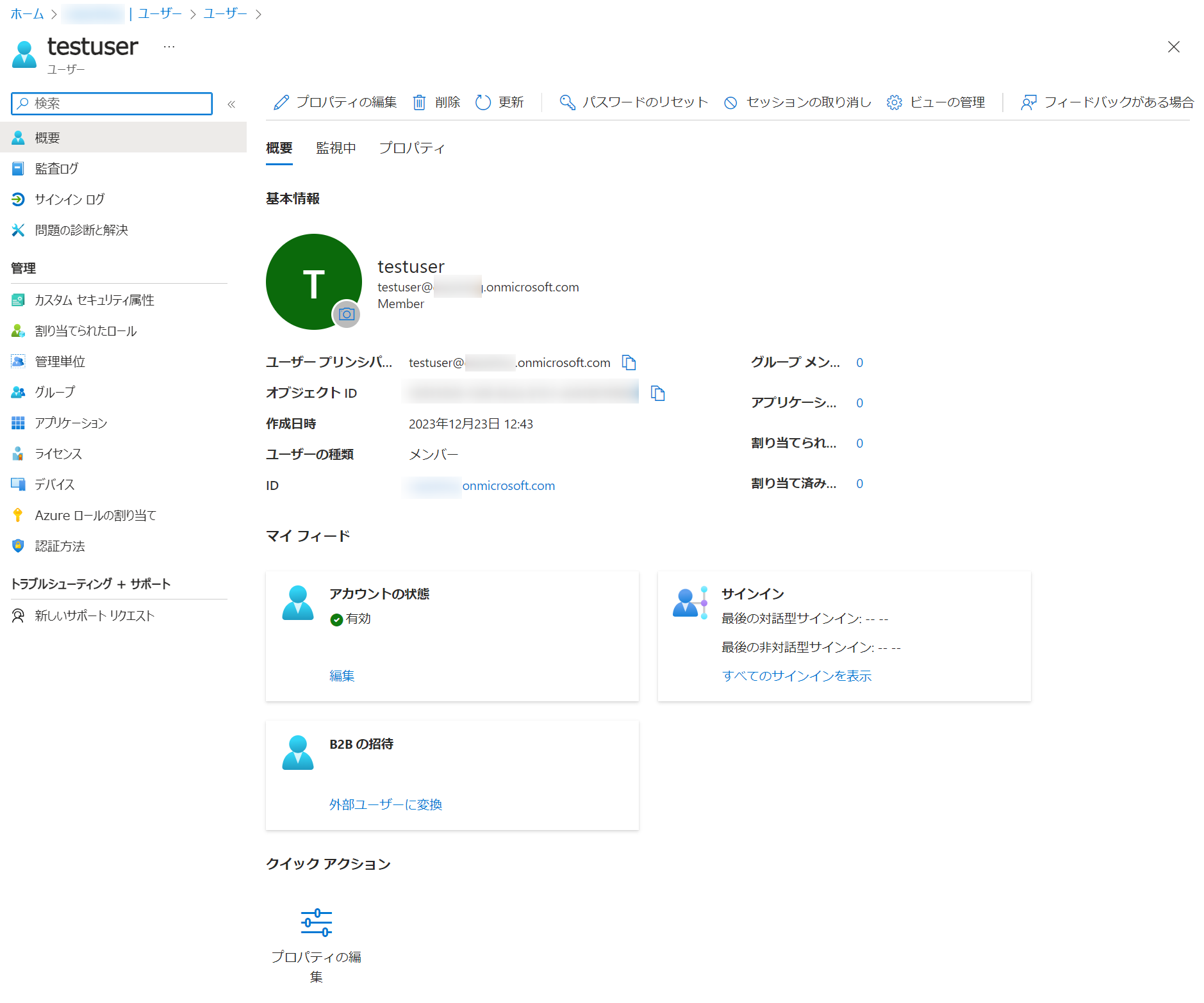Select the 概要 tab
1204x1003 pixels.
pyautogui.click(x=279, y=148)
